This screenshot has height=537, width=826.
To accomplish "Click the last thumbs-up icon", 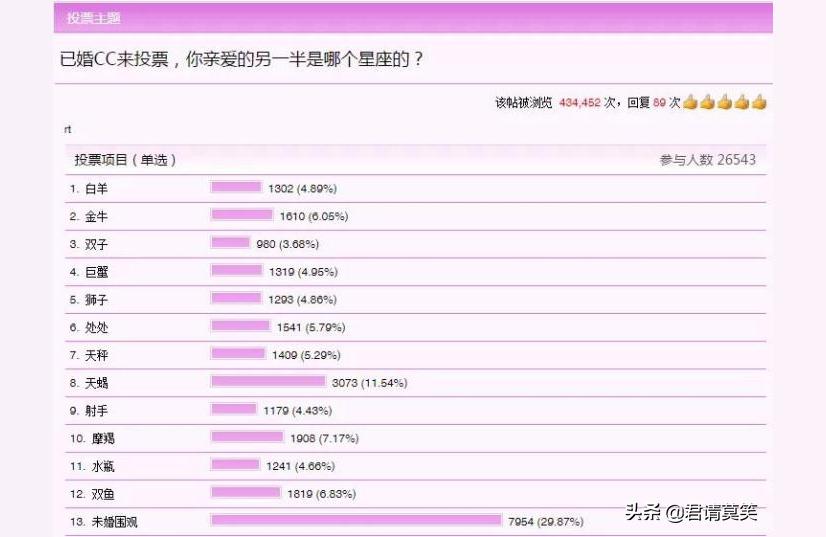I will tap(759, 102).
